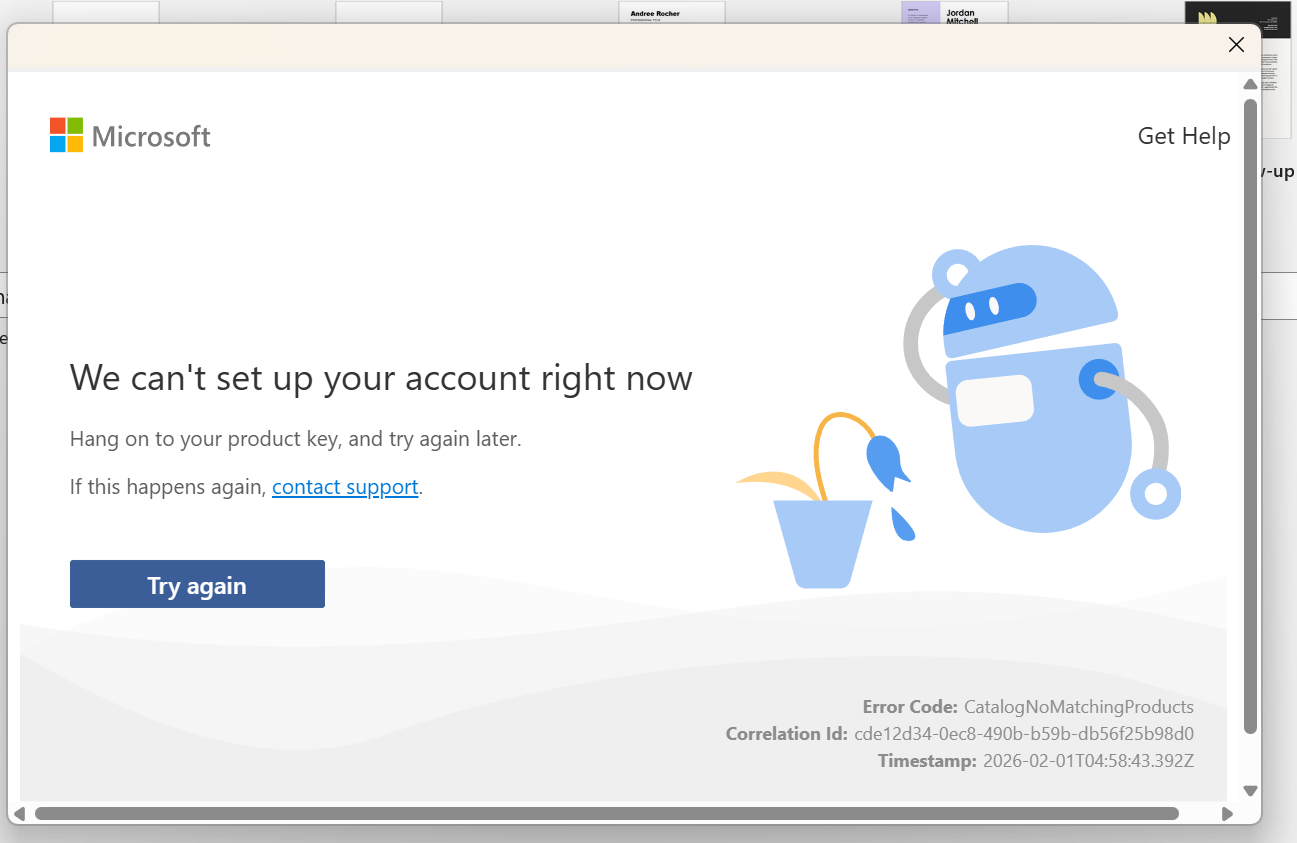Click the up arrow on the vertical scrollbar
Screen dimensions: 1297x843
pos(1250,84)
